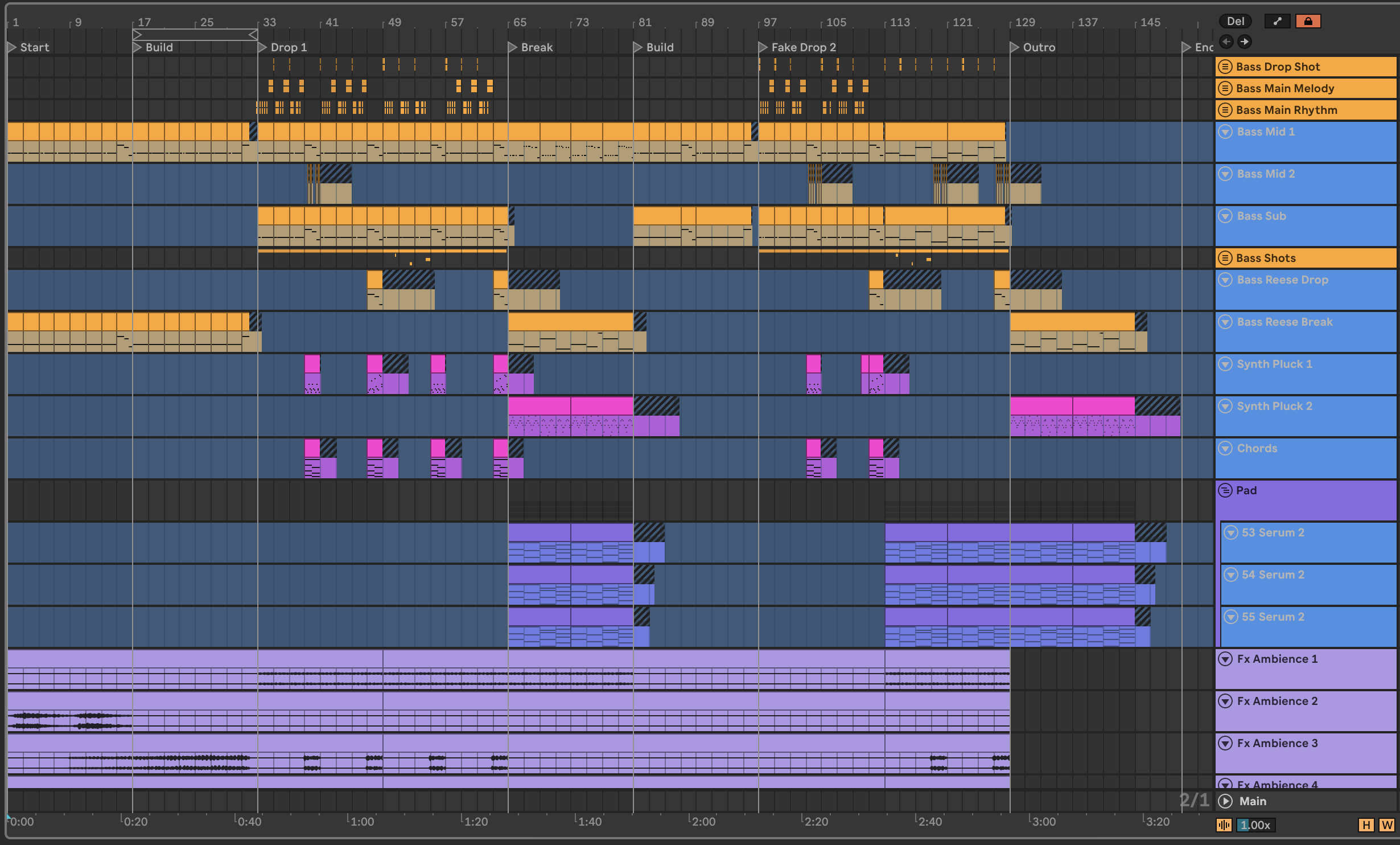Click the Synth Pluck 2 unfold icon
1400x845 pixels.
coord(1225,406)
